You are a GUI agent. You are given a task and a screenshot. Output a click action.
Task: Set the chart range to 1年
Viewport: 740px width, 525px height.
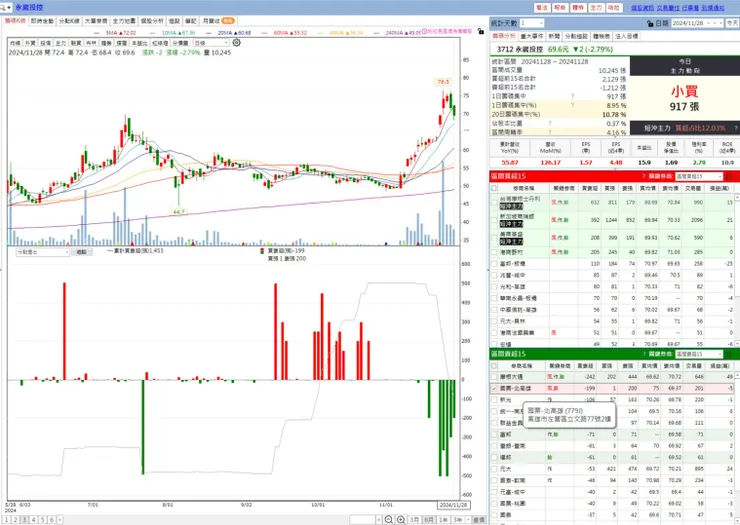443,519
